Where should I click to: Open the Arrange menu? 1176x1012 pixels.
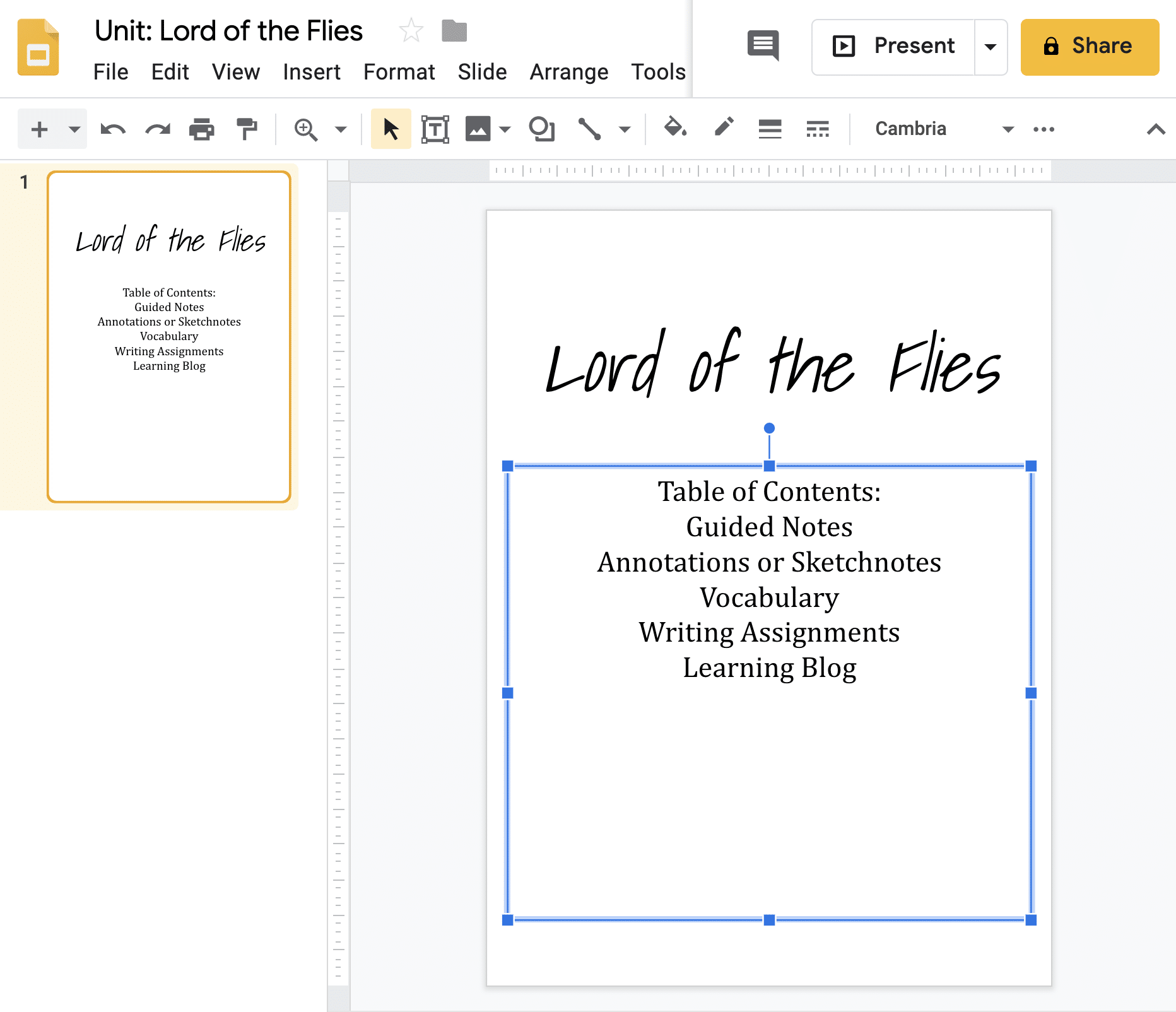568,72
